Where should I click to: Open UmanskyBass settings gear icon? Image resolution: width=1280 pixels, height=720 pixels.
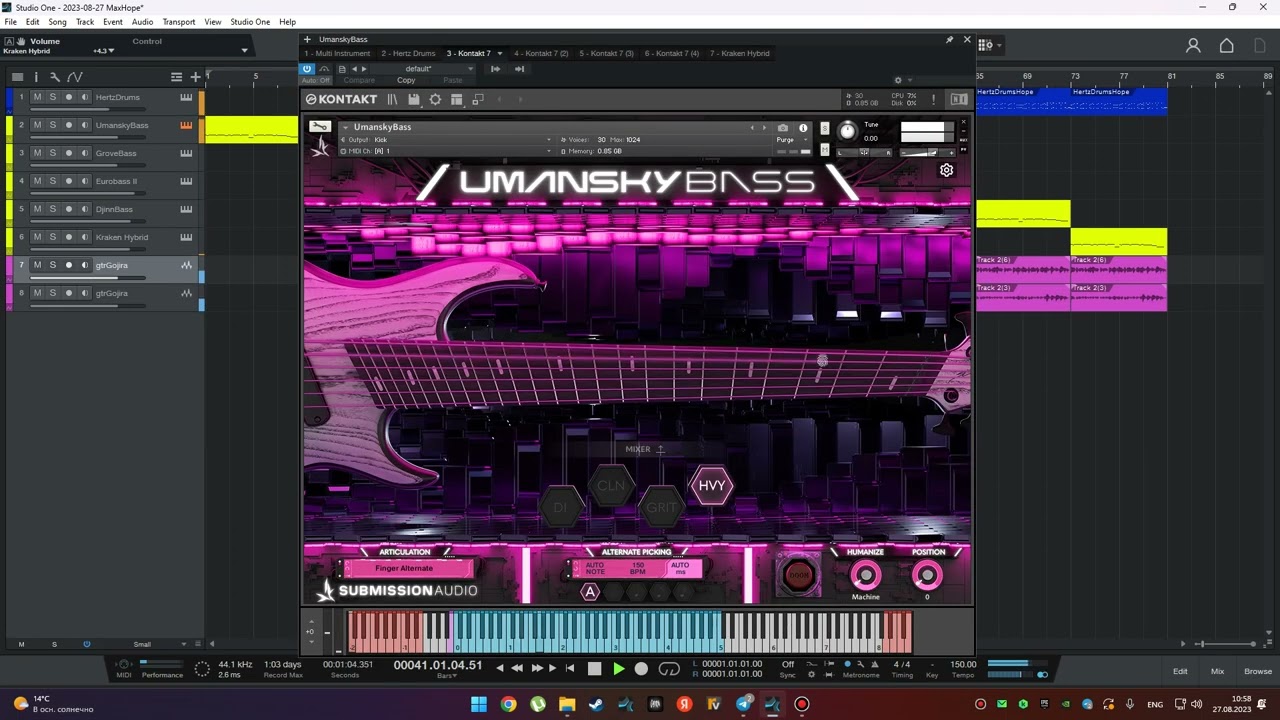[x=946, y=170]
